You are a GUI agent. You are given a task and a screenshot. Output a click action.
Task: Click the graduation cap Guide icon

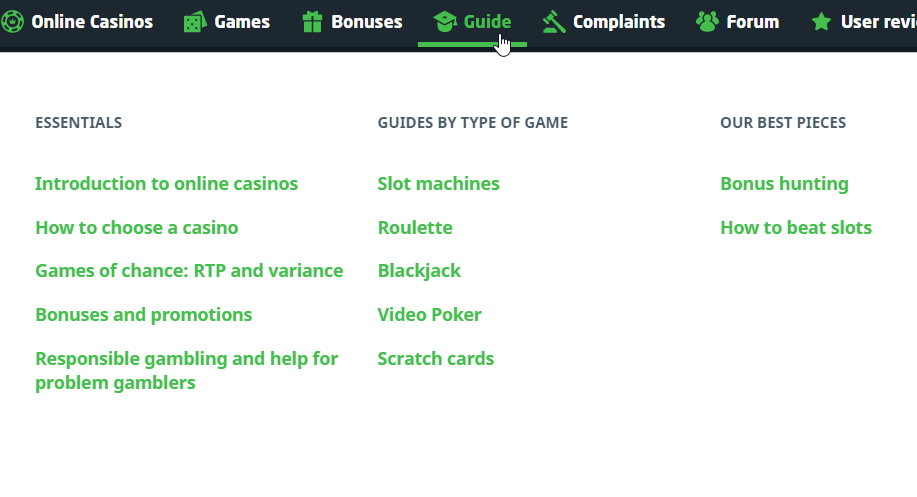click(444, 21)
